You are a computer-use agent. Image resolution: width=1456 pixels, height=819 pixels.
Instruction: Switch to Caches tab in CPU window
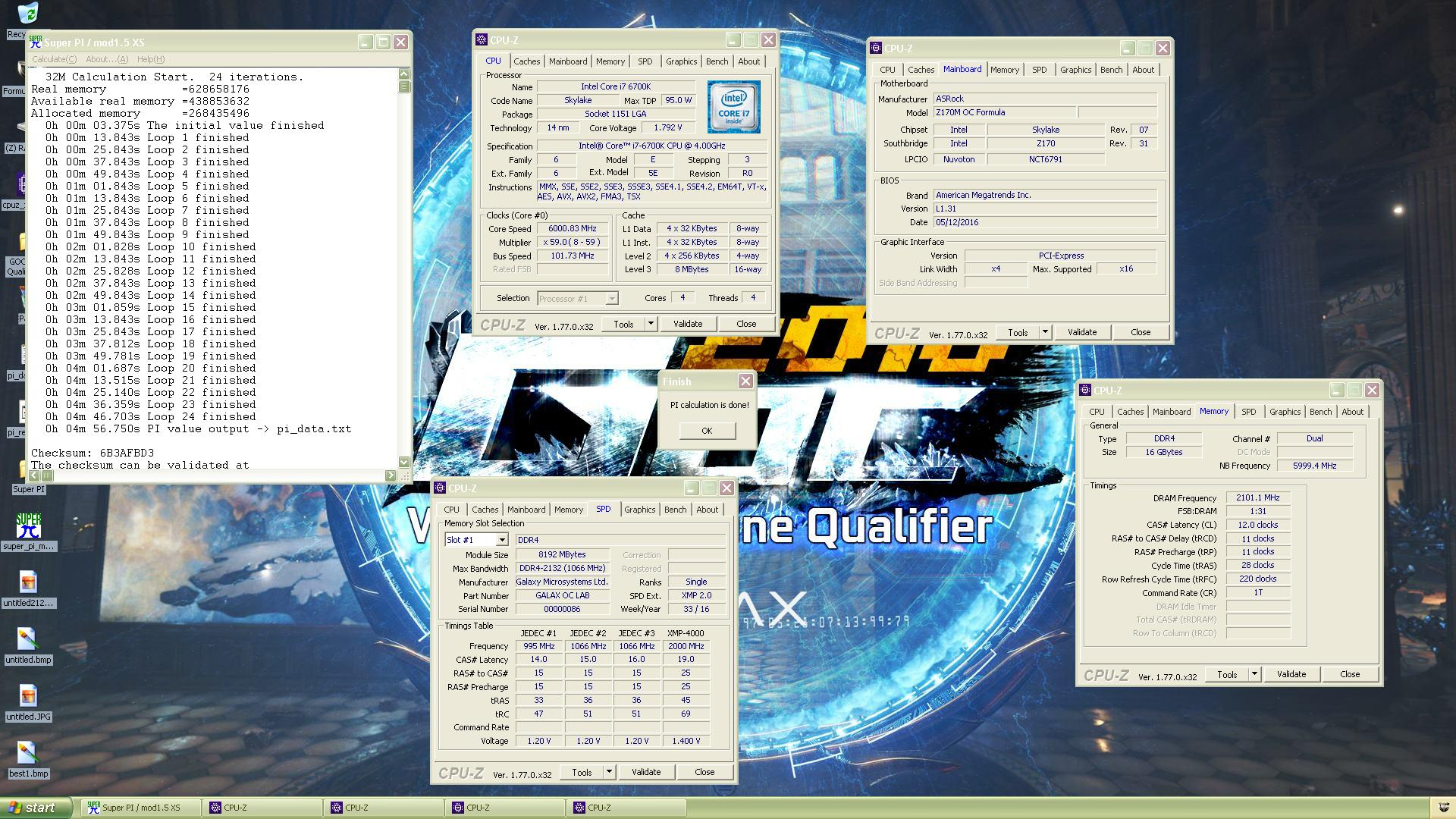pyautogui.click(x=526, y=61)
